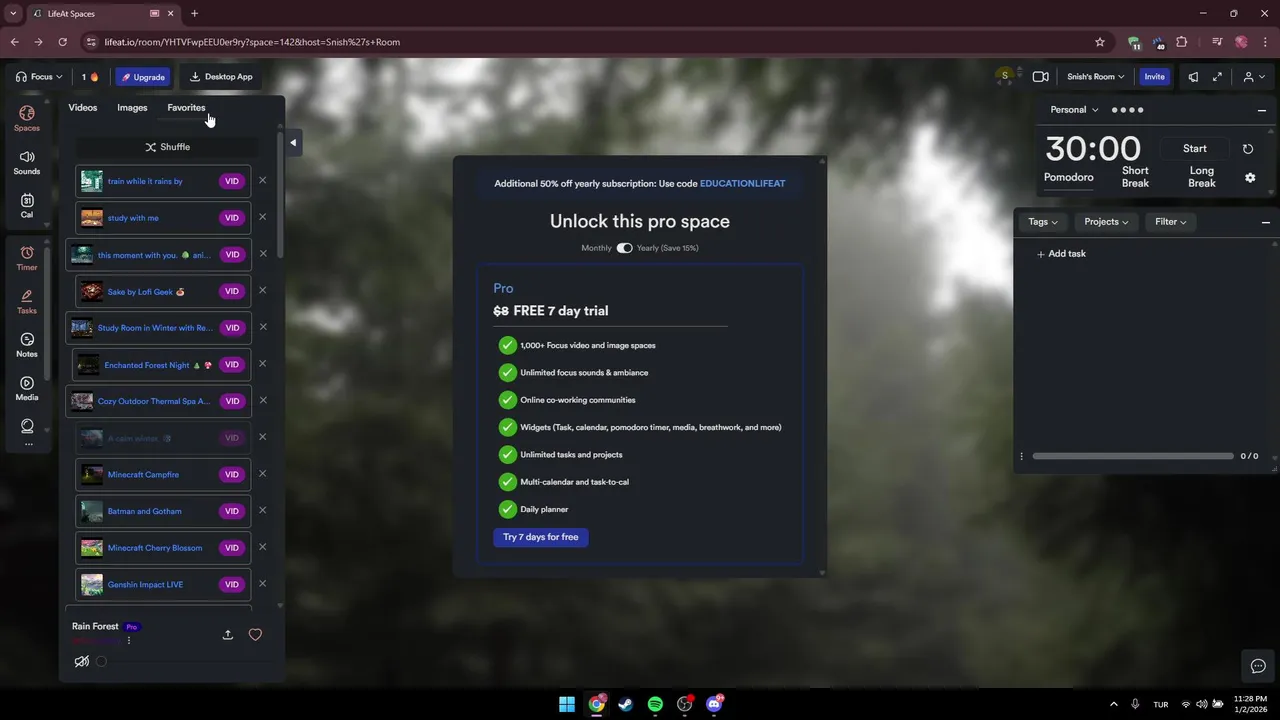Open the Sounds panel
1280x720 pixels.
coord(27,162)
